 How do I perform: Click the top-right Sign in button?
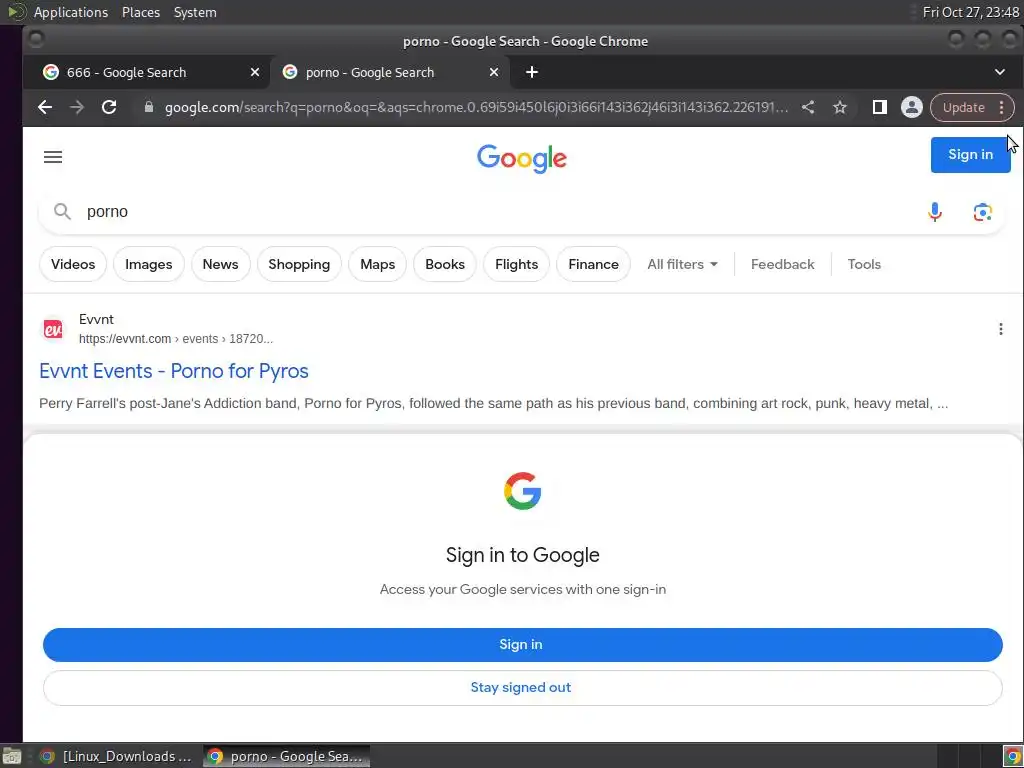click(x=970, y=155)
